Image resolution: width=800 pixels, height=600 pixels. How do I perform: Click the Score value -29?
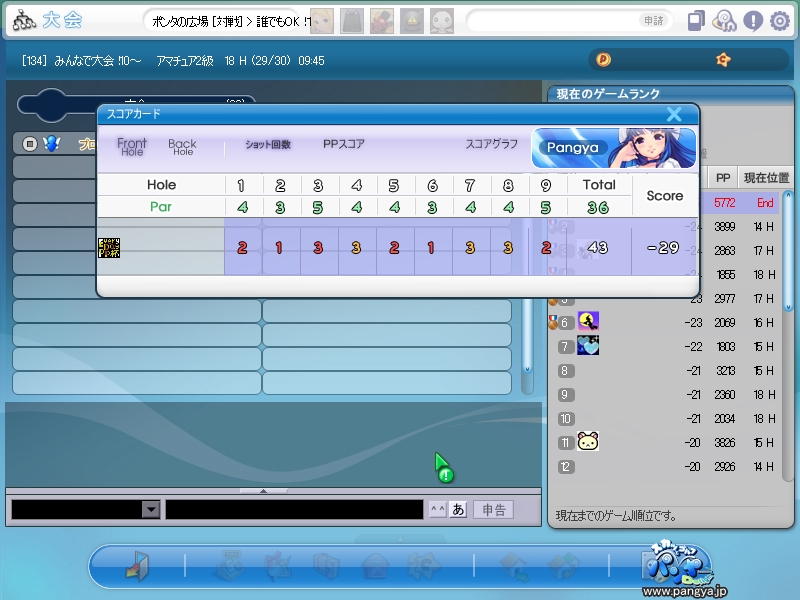(663, 247)
